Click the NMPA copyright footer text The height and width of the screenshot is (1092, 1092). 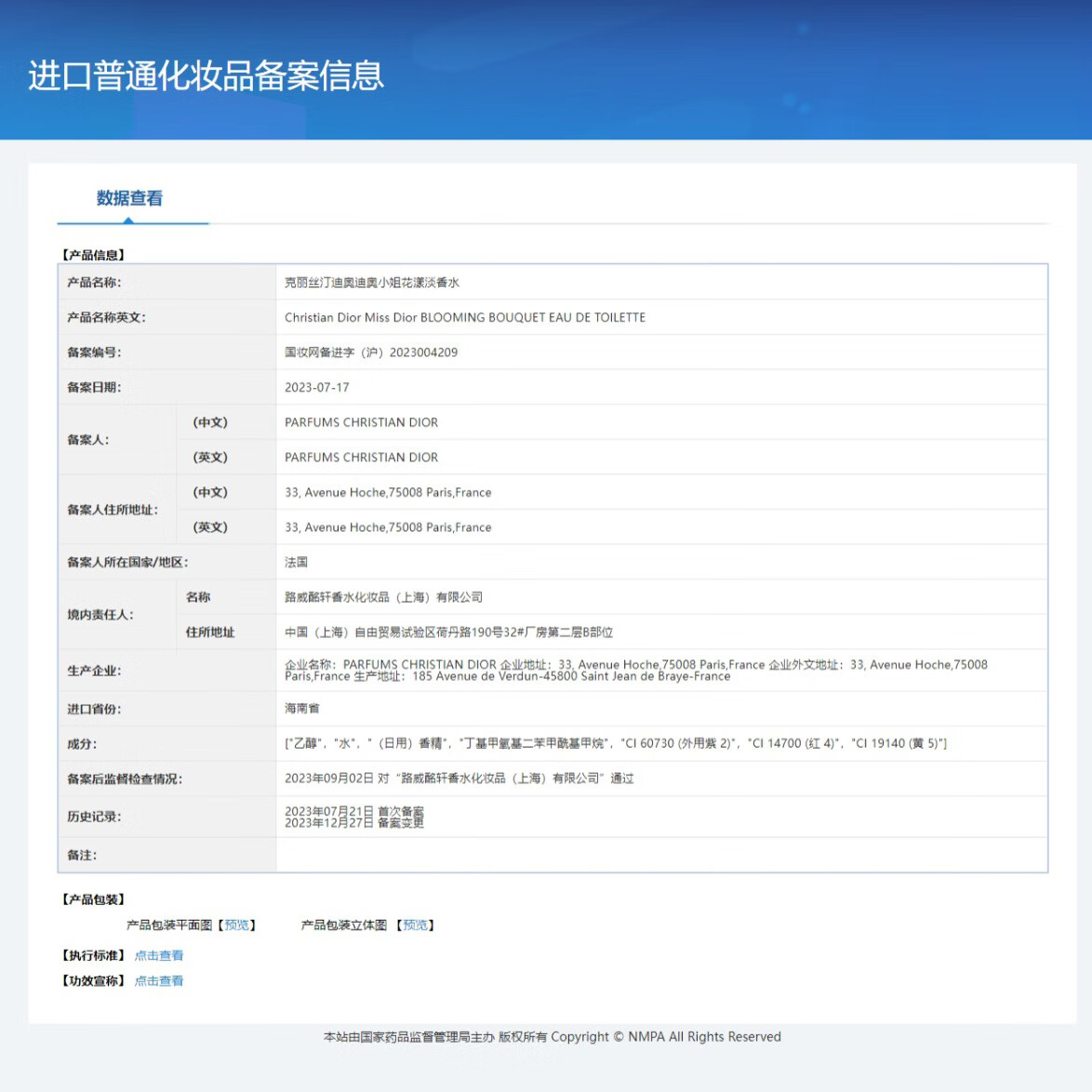pos(551,1036)
